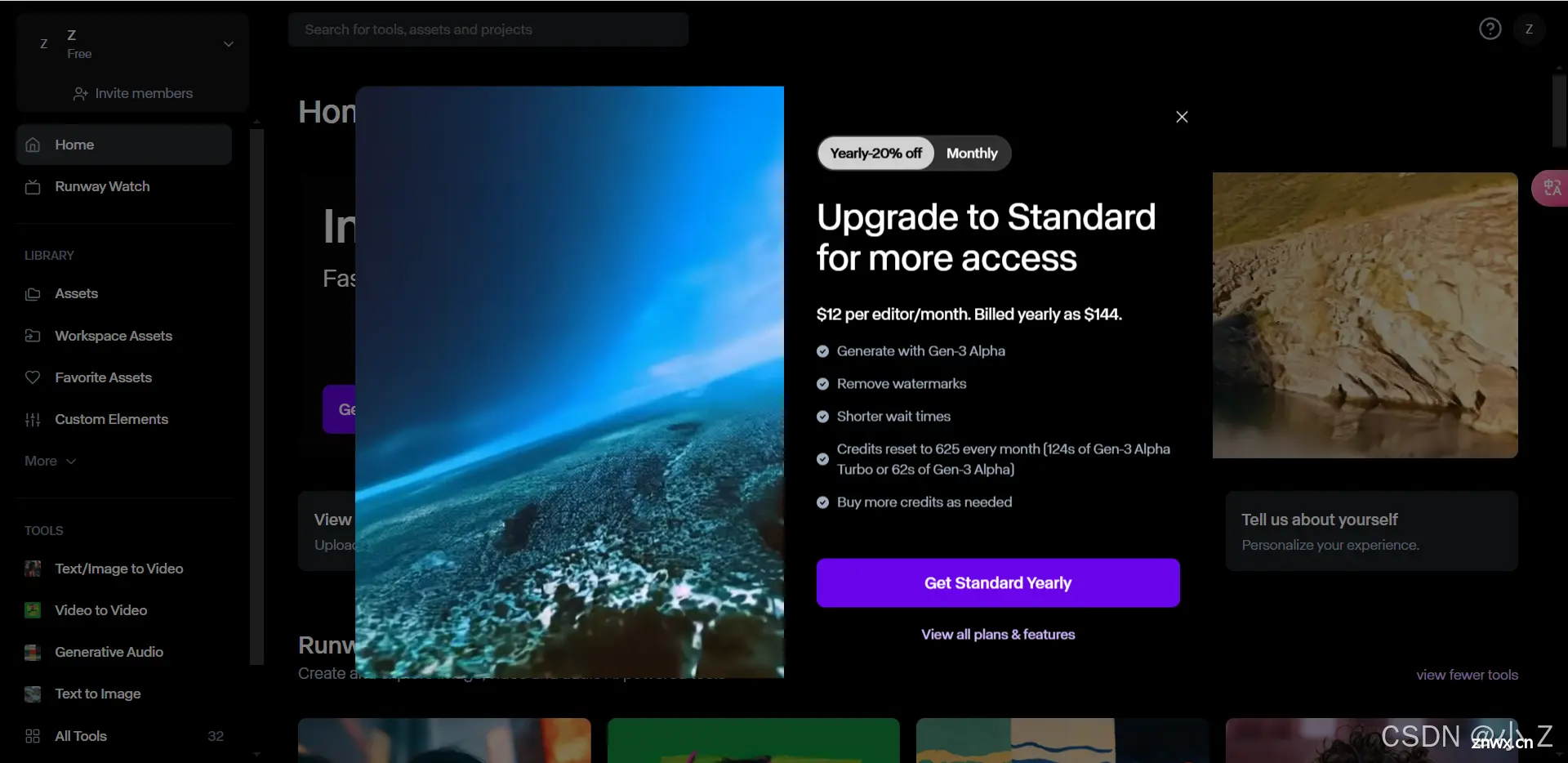
Task: Select Monthly billing
Action: [972, 154]
